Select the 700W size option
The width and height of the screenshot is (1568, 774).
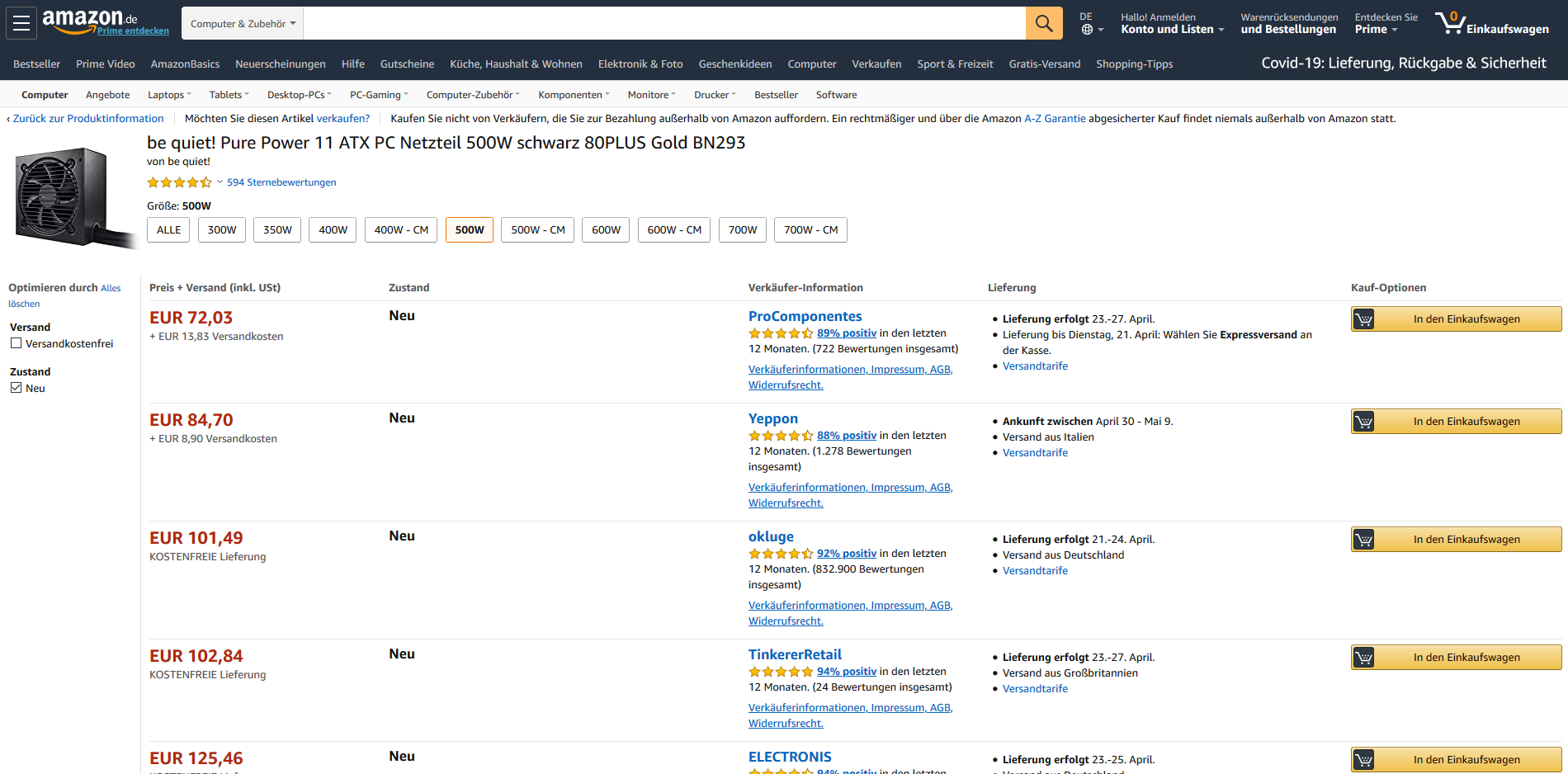(x=743, y=230)
